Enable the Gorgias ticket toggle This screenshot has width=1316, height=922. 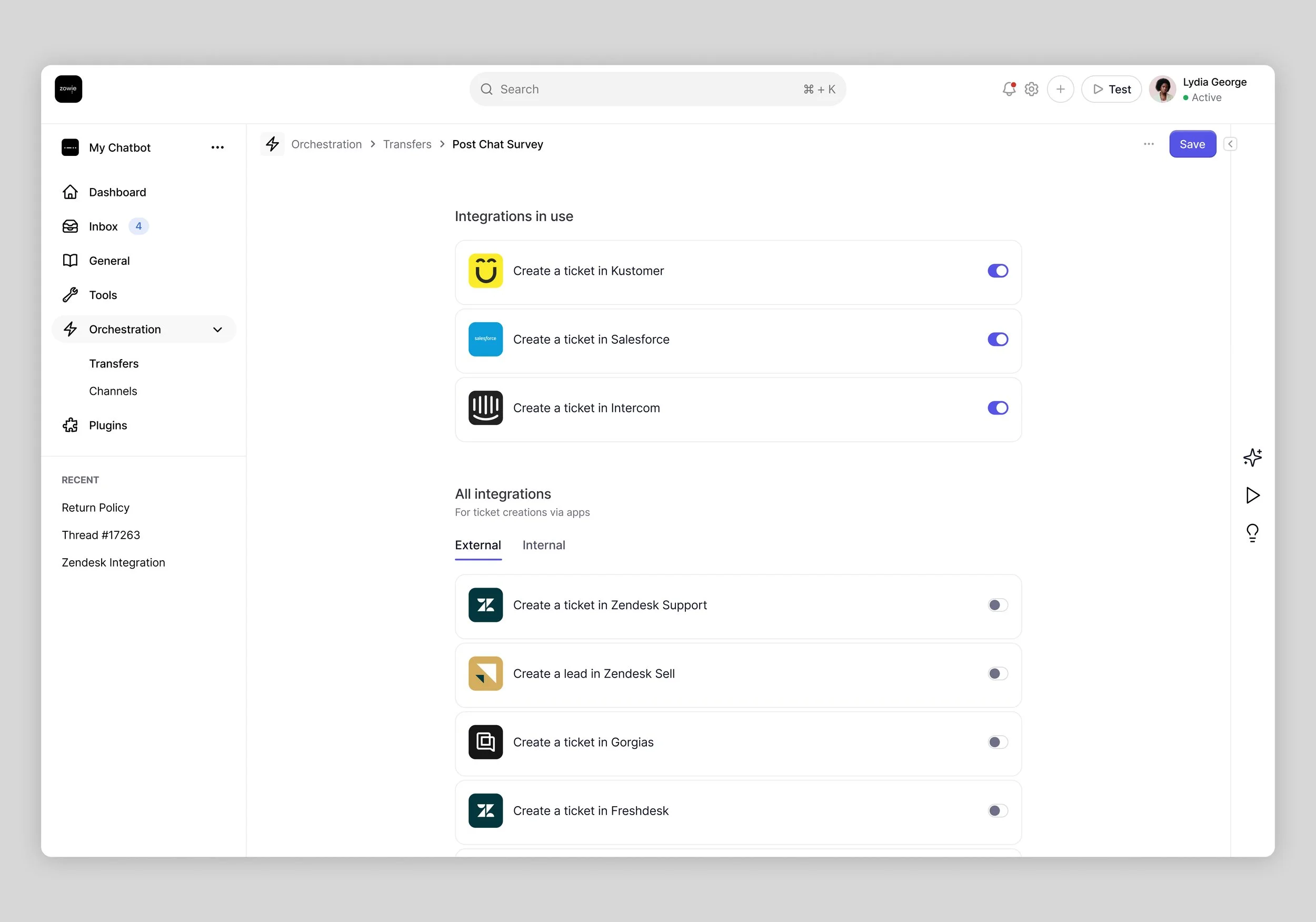(998, 742)
